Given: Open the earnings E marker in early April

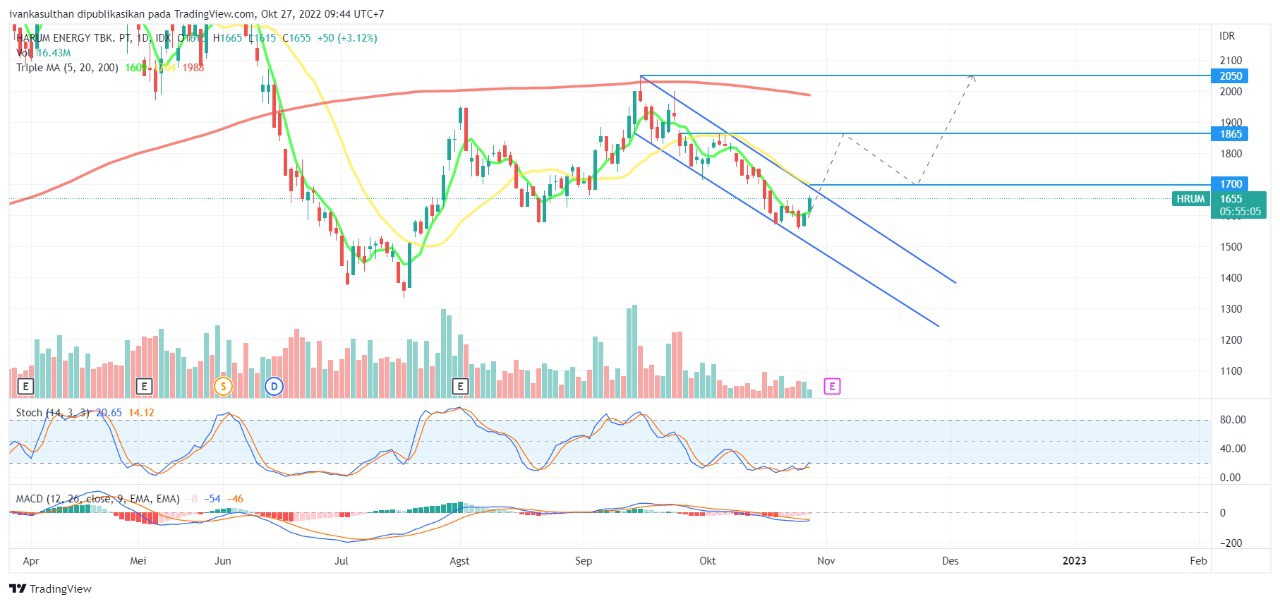Looking at the screenshot, I should coord(25,385).
